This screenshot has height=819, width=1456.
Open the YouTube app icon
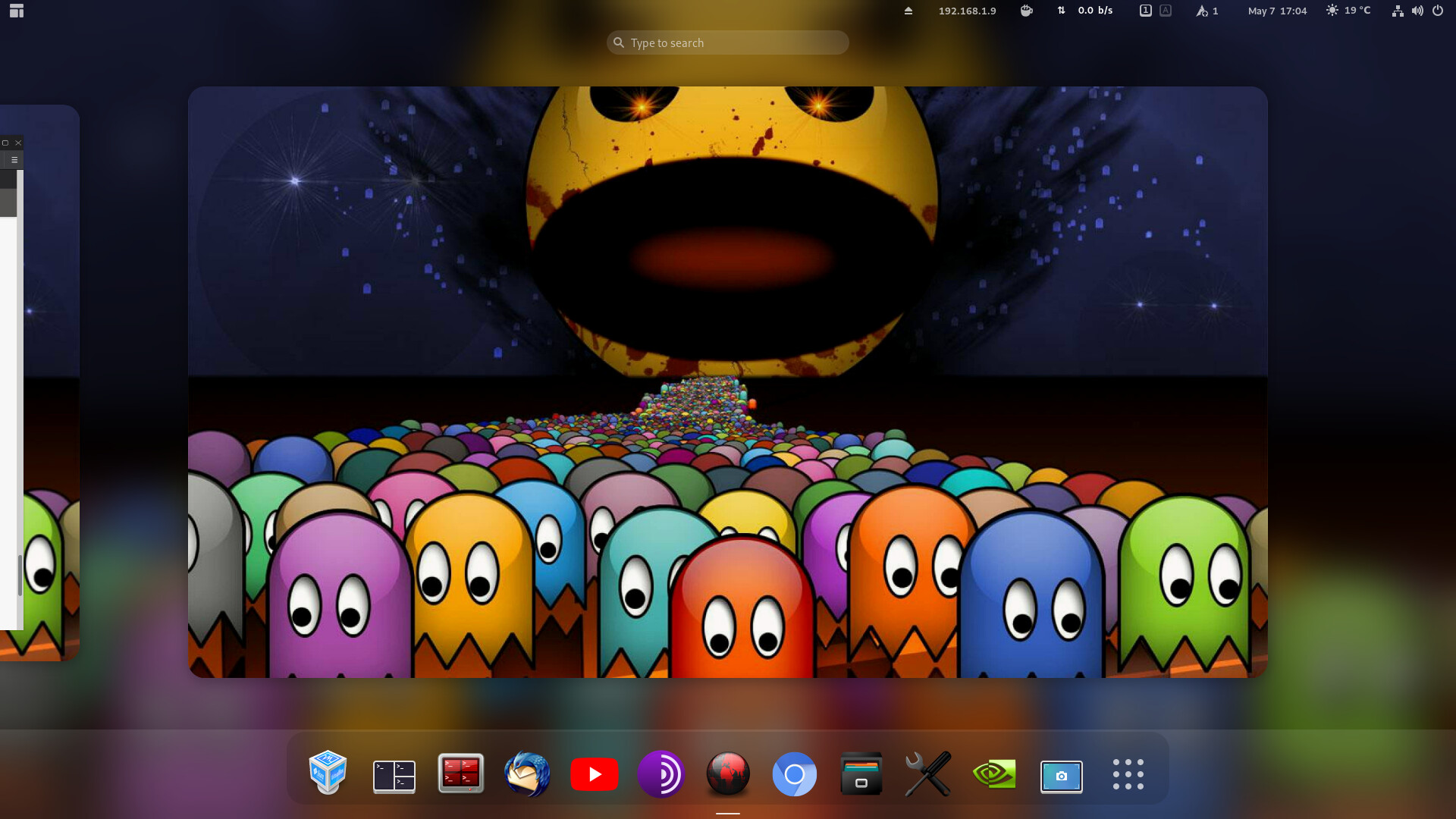(x=595, y=773)
